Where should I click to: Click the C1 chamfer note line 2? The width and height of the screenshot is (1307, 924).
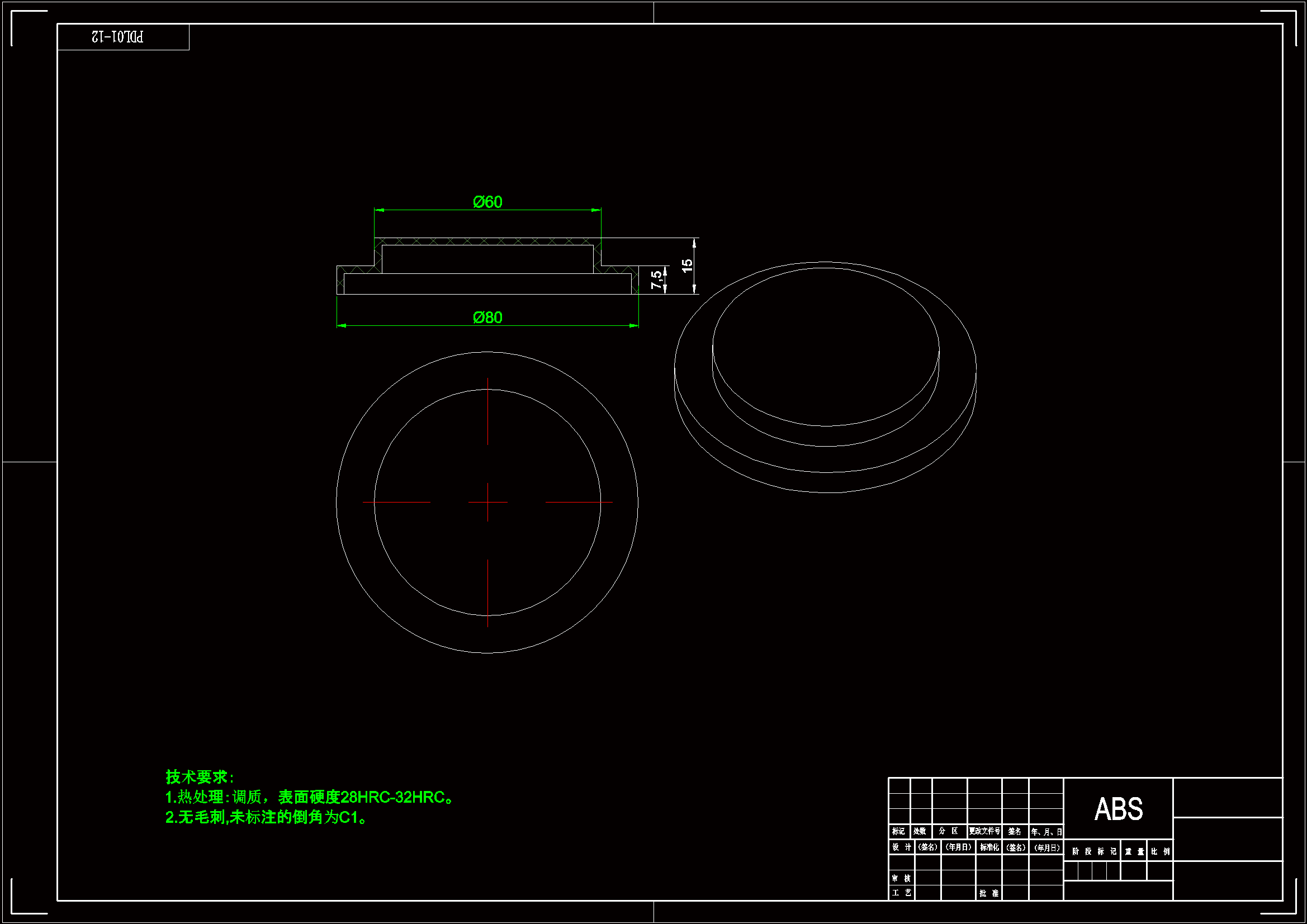click(x=267, y=818)
